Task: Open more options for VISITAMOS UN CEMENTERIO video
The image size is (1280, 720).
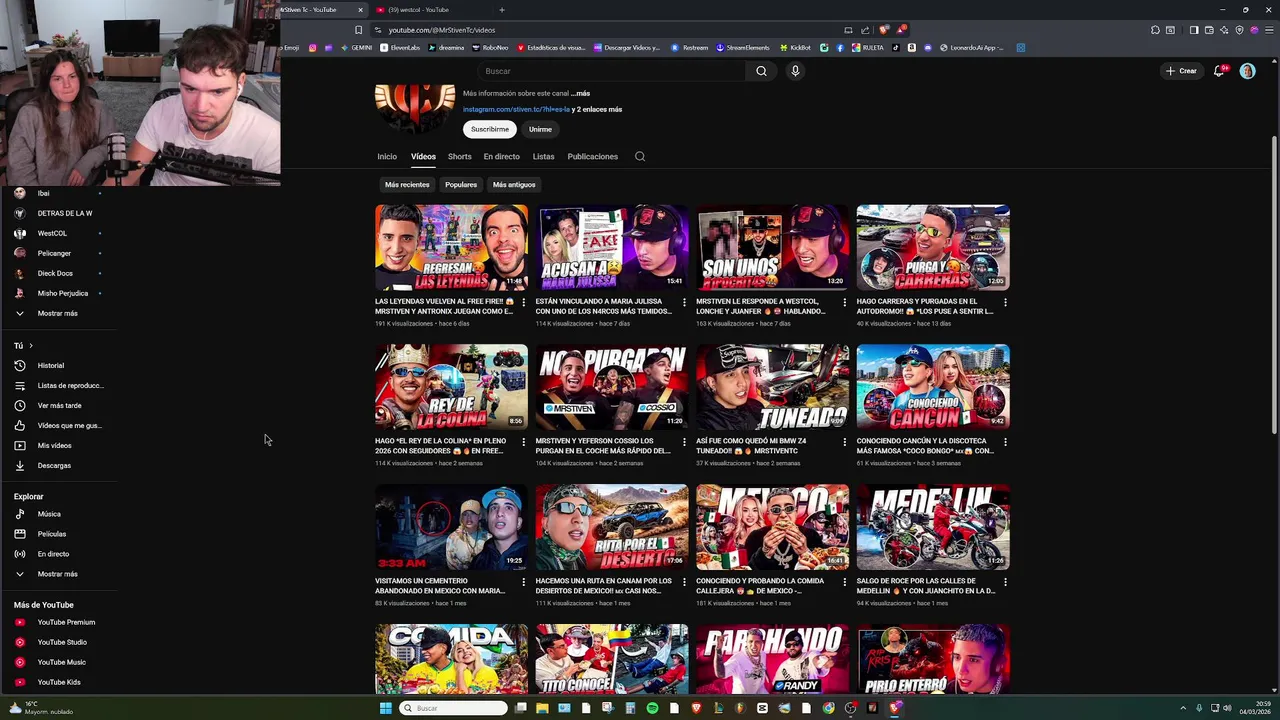Action: (x=523, y=582)
